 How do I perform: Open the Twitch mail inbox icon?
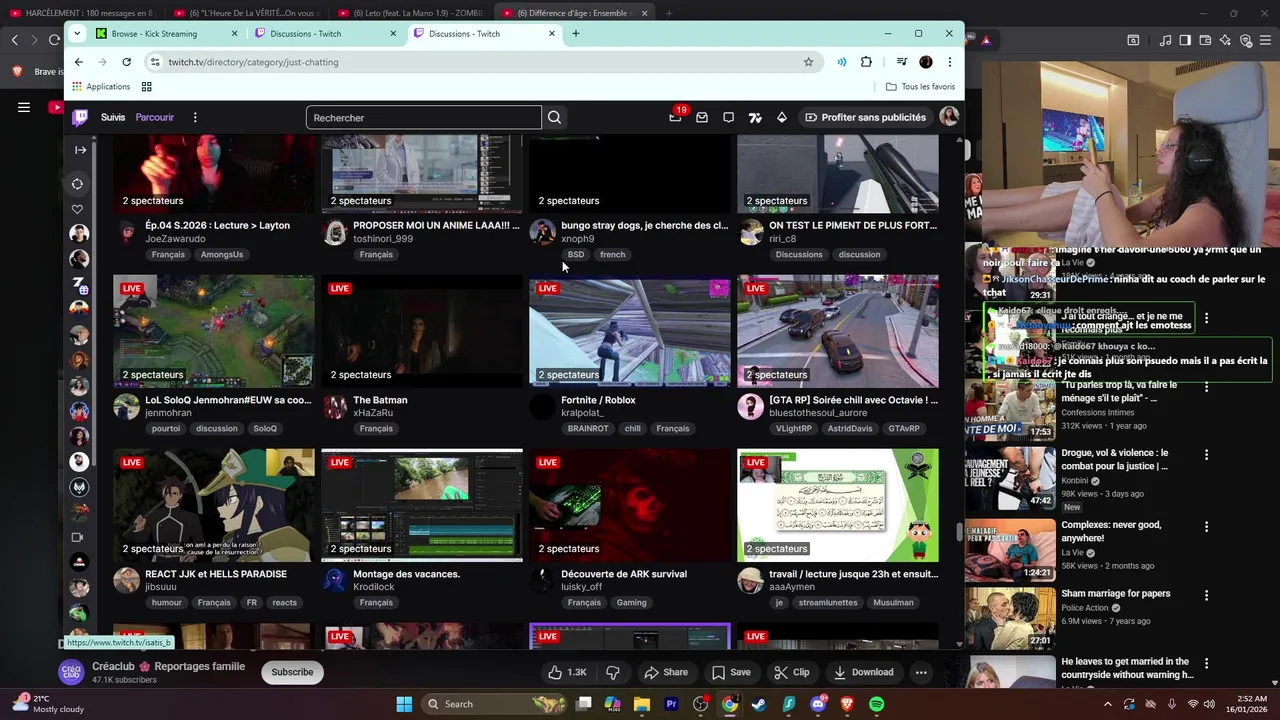pos(702,117)
